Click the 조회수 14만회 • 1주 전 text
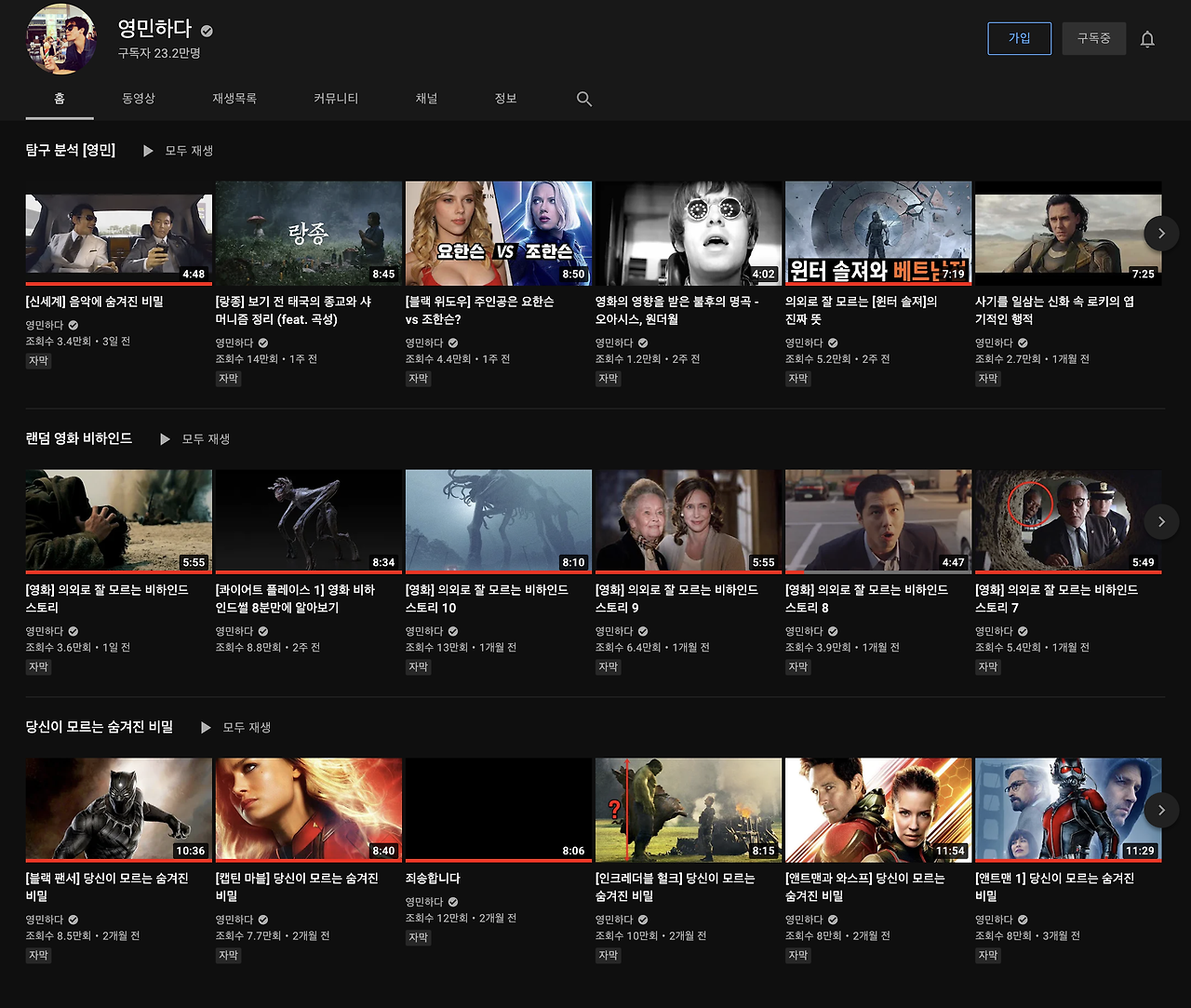The height and width of the screenshot is (1008, 1191). tap(266, 359)
